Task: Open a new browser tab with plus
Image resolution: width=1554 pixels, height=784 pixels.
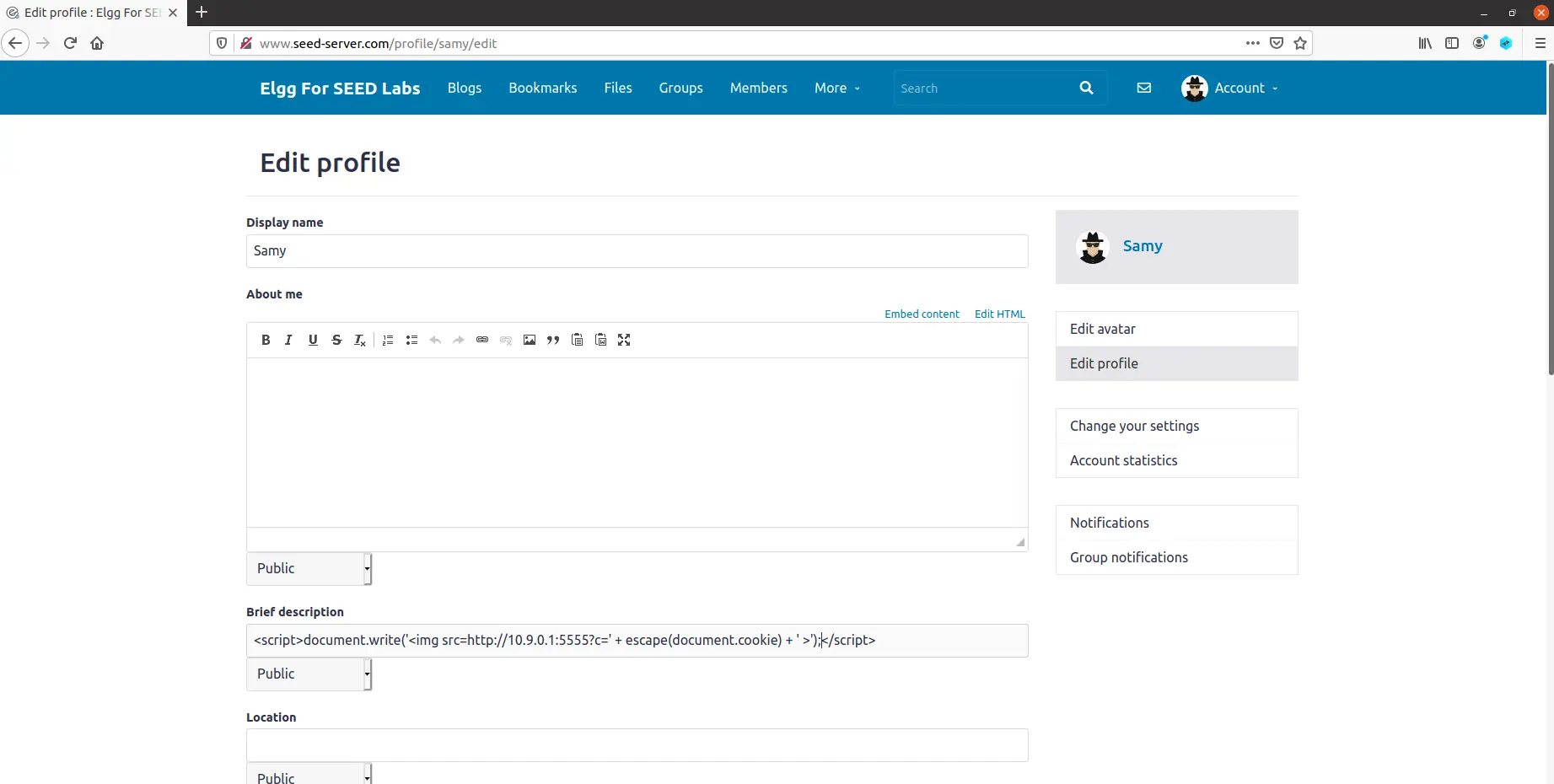Action: pos(202,12)
